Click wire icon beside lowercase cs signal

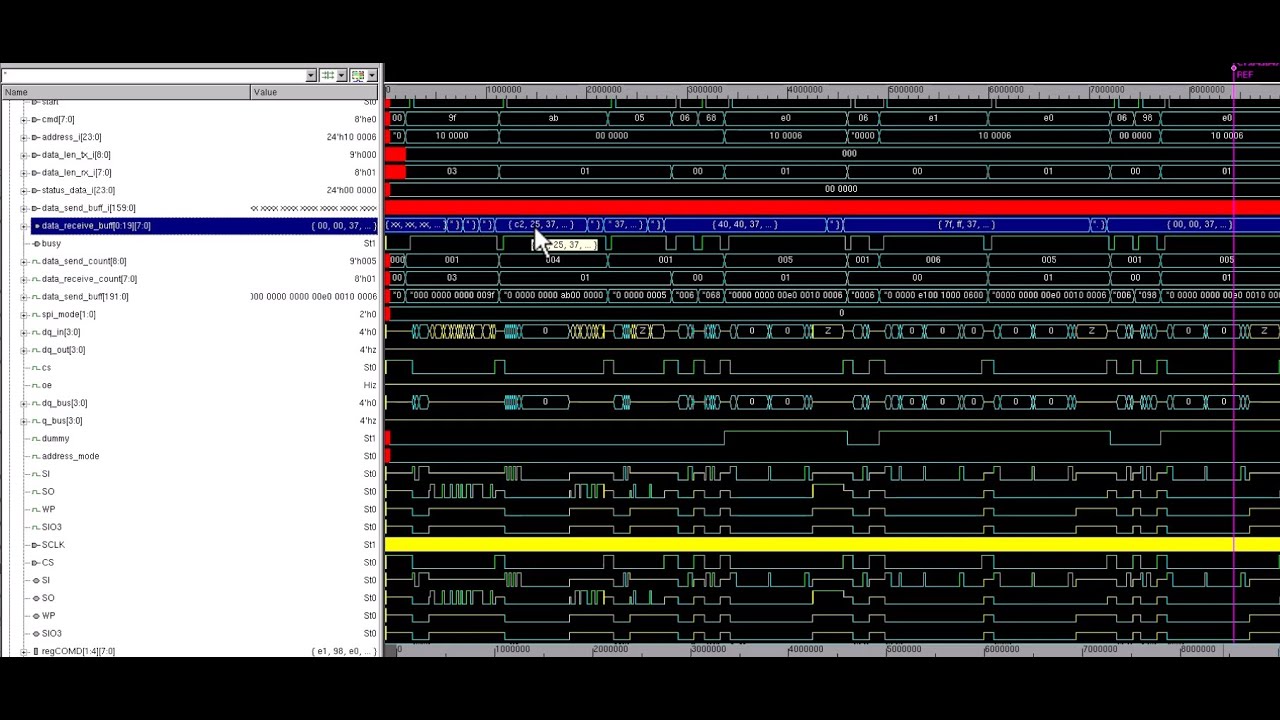coord(35,368)
